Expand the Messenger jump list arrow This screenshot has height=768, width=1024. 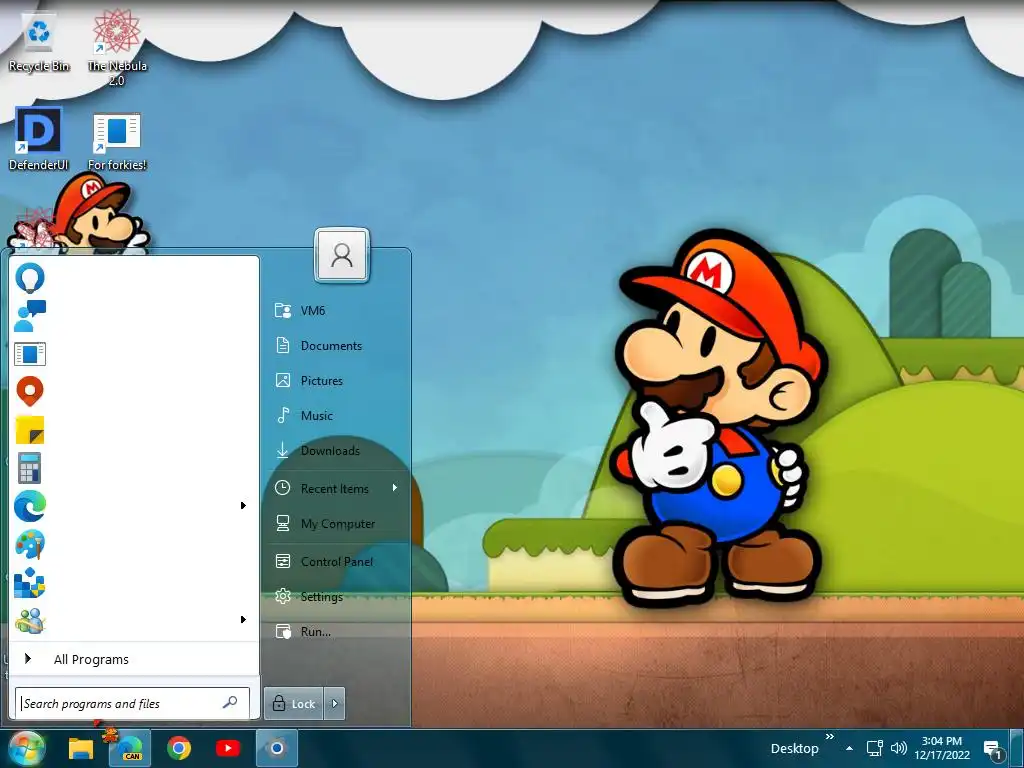pos(243,619)
